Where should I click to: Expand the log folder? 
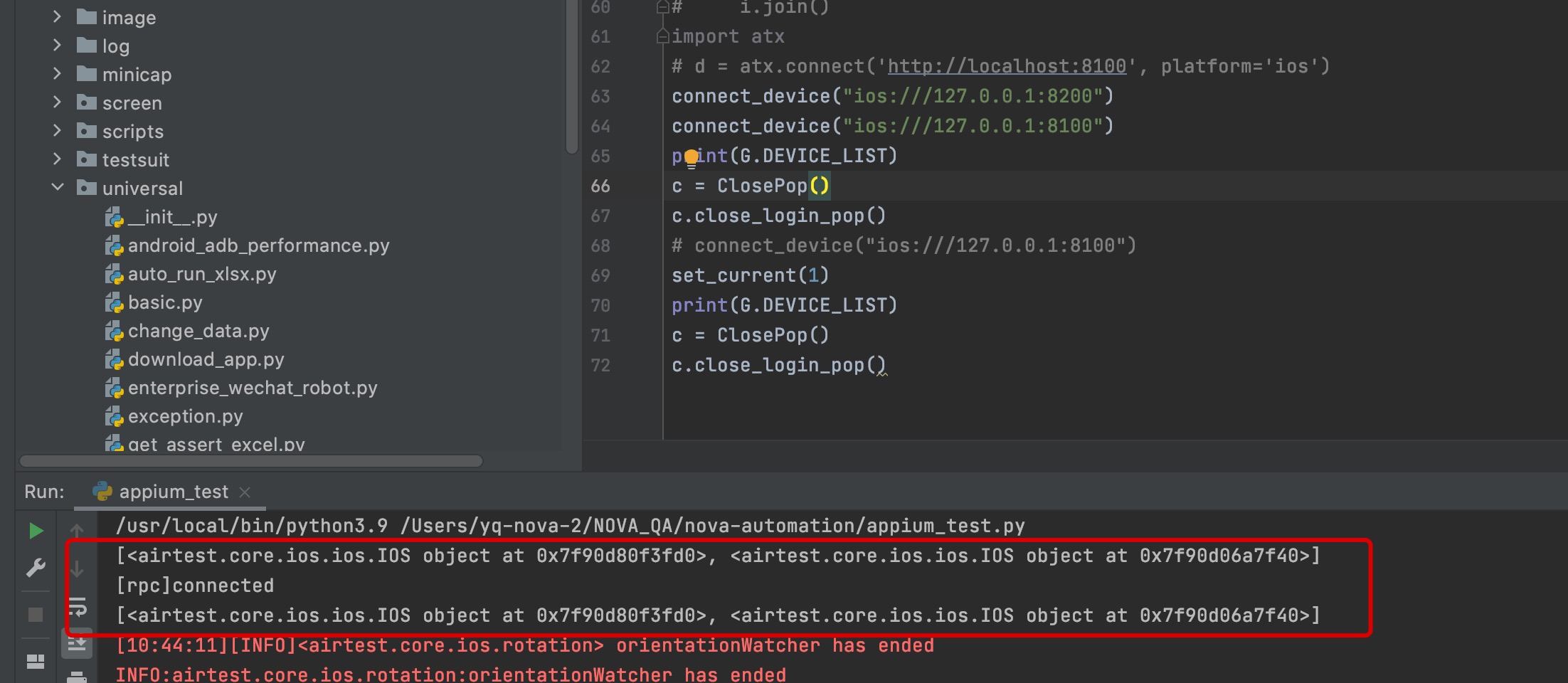pos(57,45)
